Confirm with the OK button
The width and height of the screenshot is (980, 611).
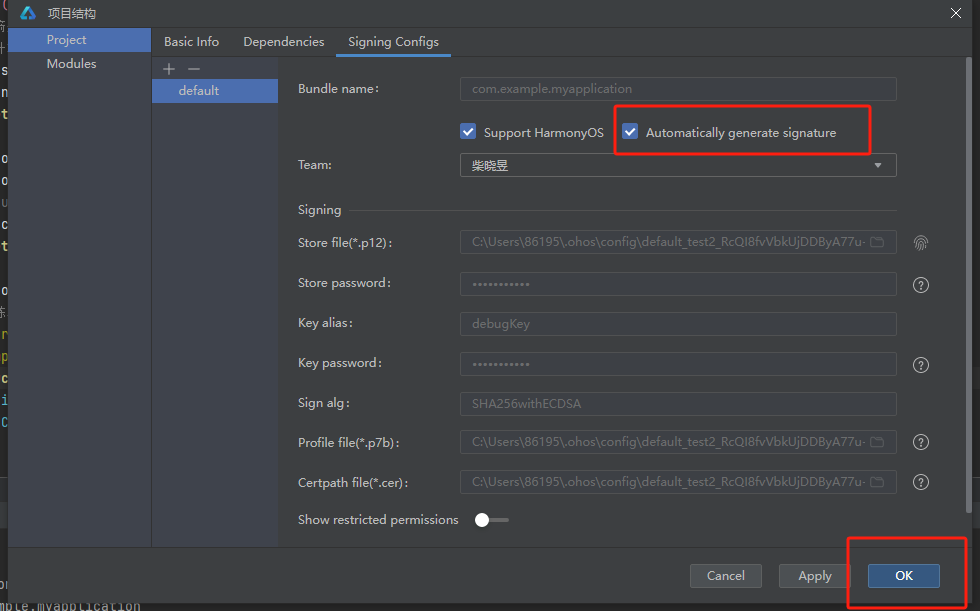tap(904, 576)
